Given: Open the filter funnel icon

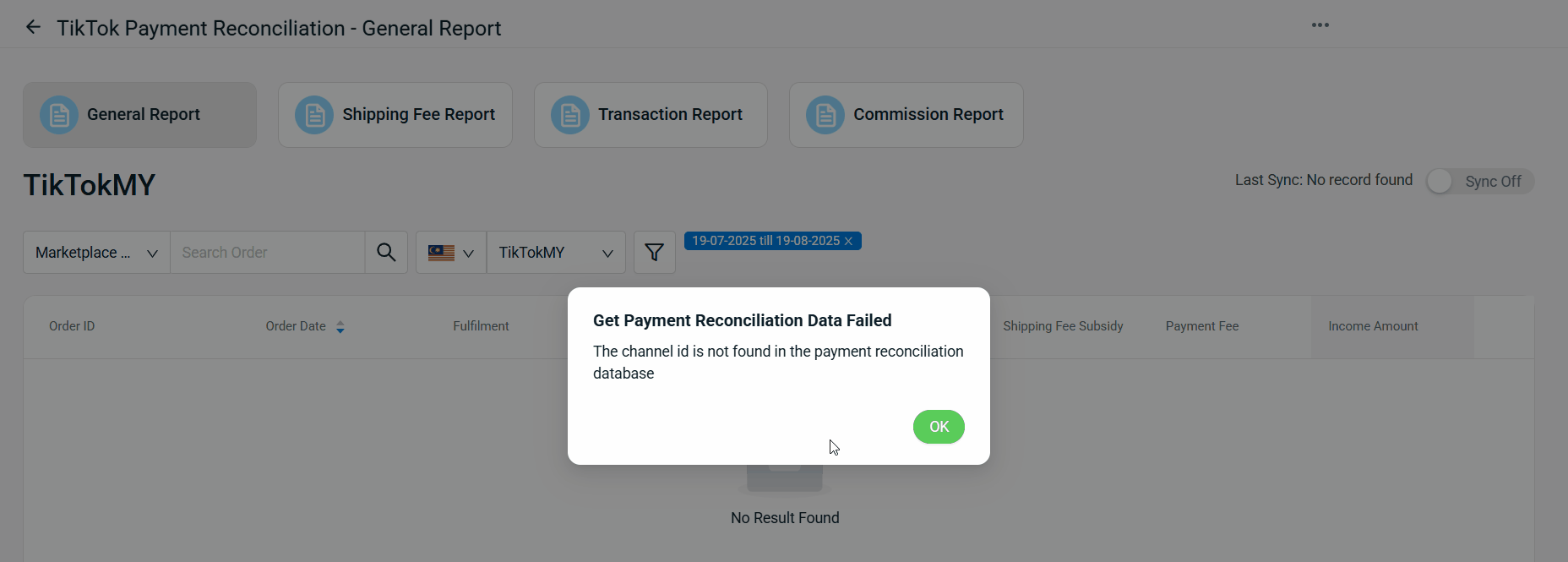Looking at the screenshot, I should pyautogui.click(x=654, y=253).
